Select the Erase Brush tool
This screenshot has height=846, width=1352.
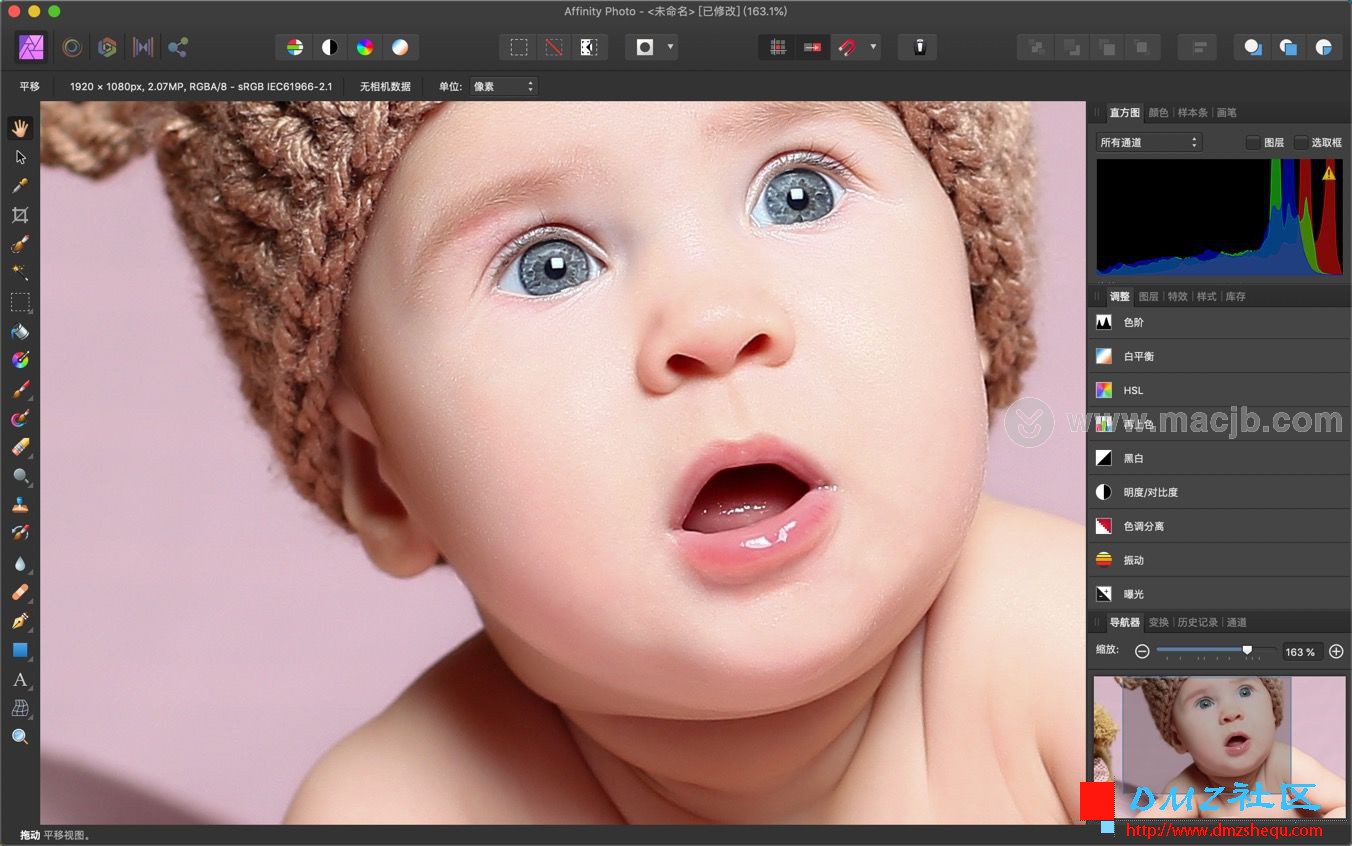[20, 447]
